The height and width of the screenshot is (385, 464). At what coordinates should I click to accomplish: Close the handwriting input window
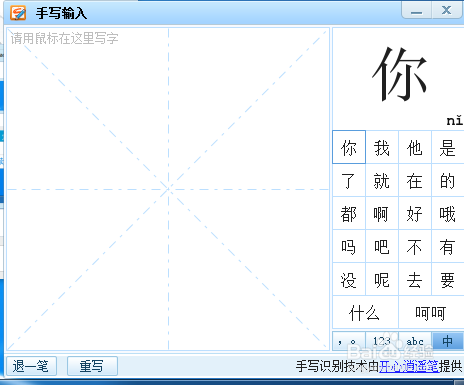tap(447, 11)
